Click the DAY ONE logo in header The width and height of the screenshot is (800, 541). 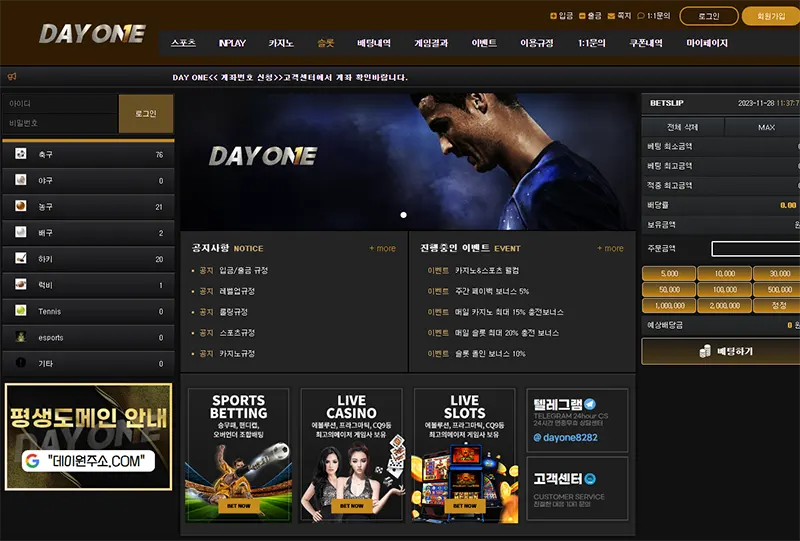pyautogui.click(x=92, y=34)
